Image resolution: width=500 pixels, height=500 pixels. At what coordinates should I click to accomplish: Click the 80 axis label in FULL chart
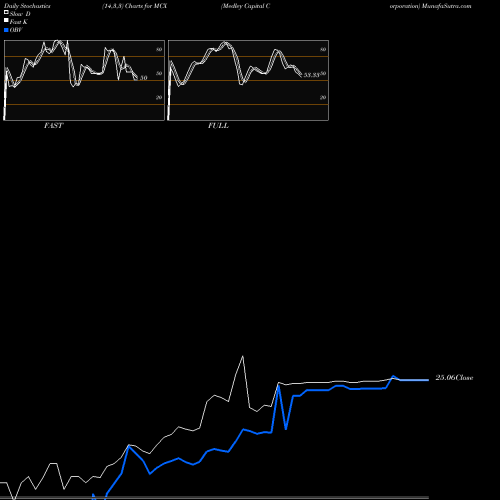(x=323, y=49)
